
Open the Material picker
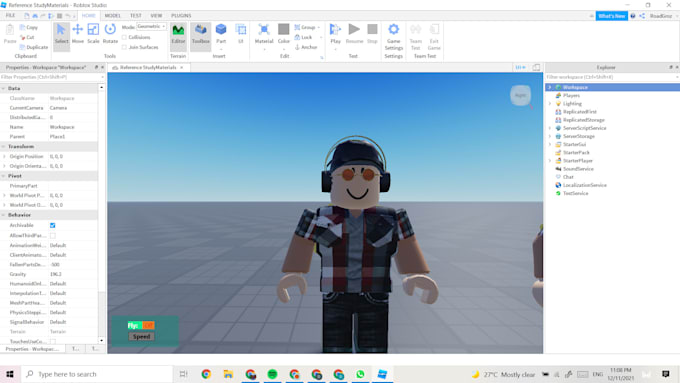[264, 34]
